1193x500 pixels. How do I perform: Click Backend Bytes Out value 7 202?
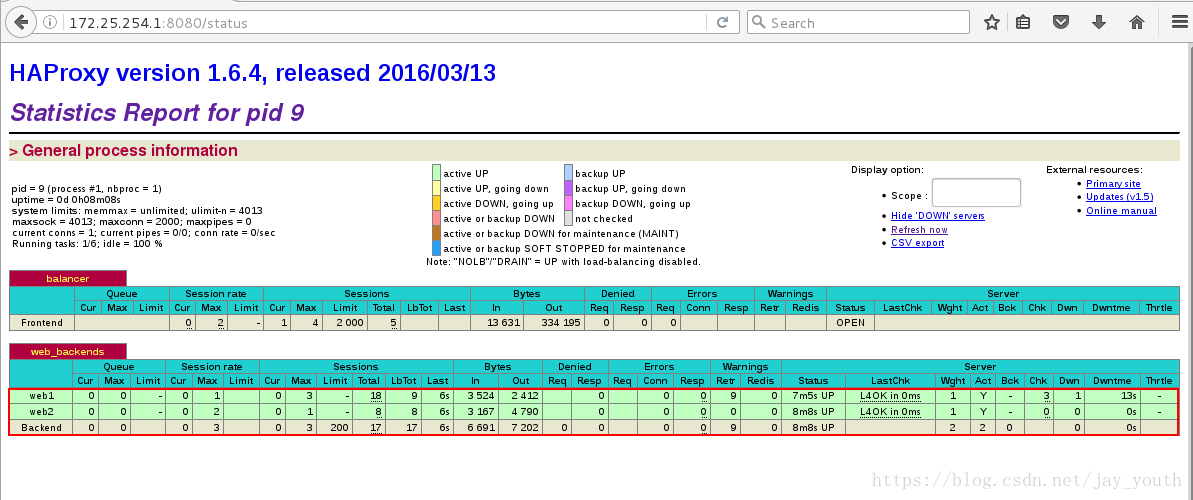pyautogui.click(x=525, y=428)
